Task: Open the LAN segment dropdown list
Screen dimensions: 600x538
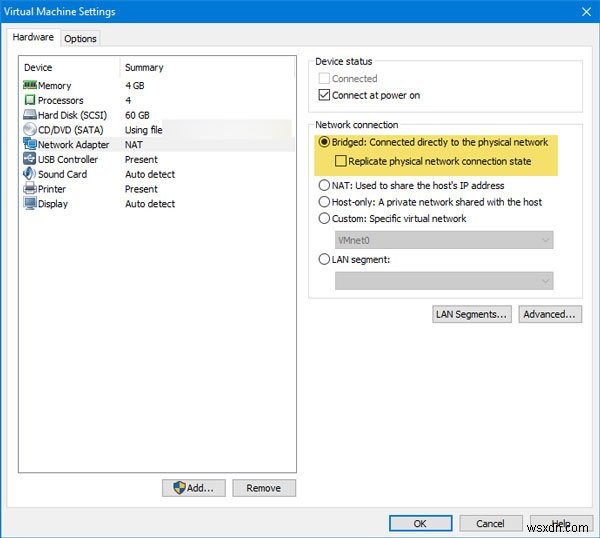Action: 444,281
